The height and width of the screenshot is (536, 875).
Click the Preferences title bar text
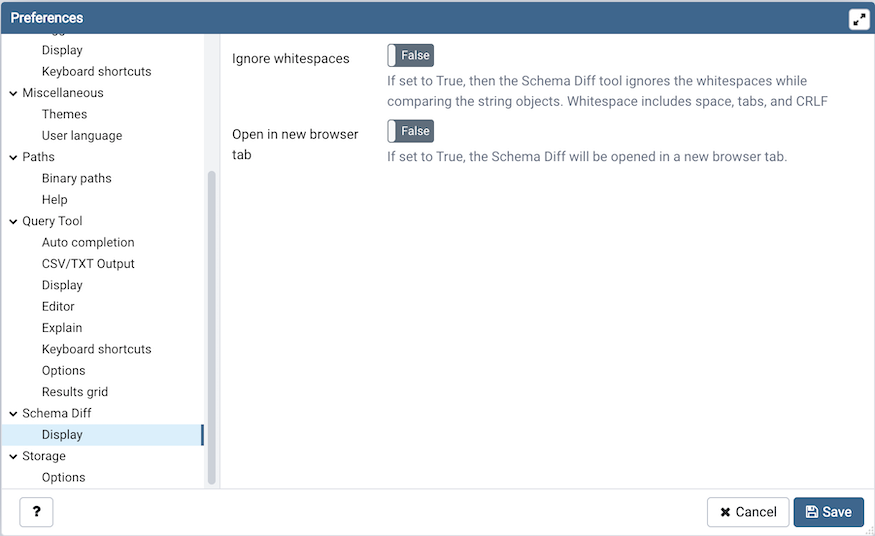pos(47,18)
